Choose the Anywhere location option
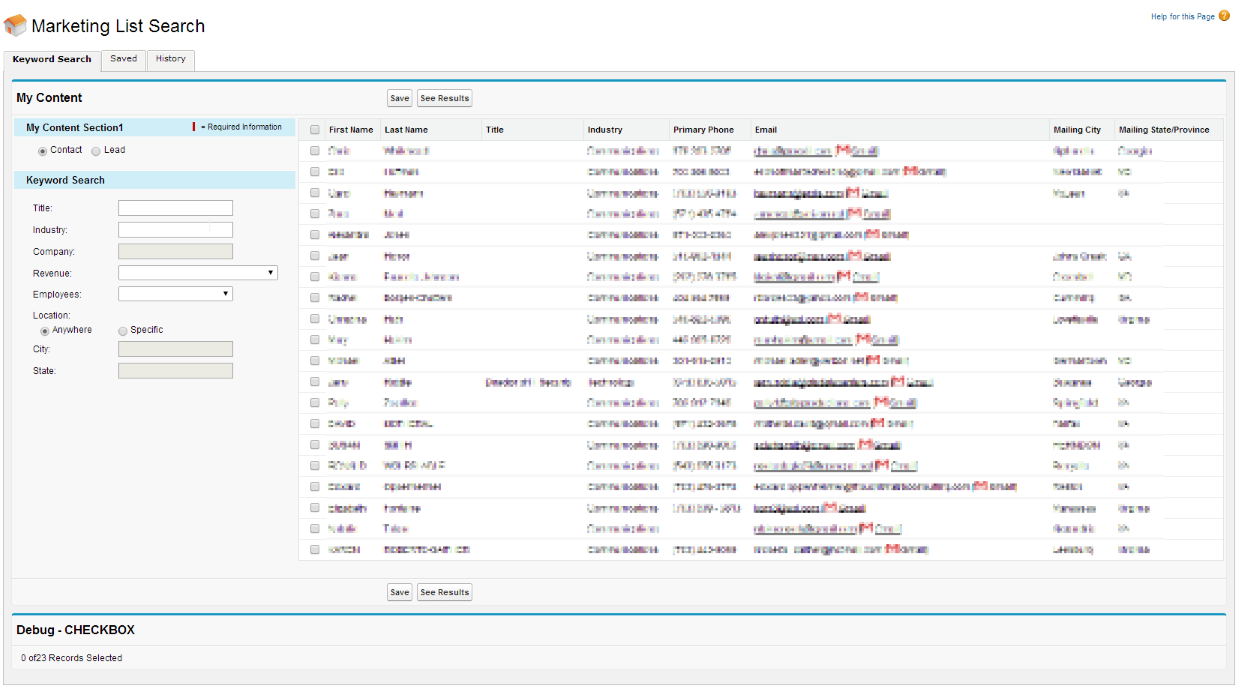1242x689 pixels. [45, 331]
